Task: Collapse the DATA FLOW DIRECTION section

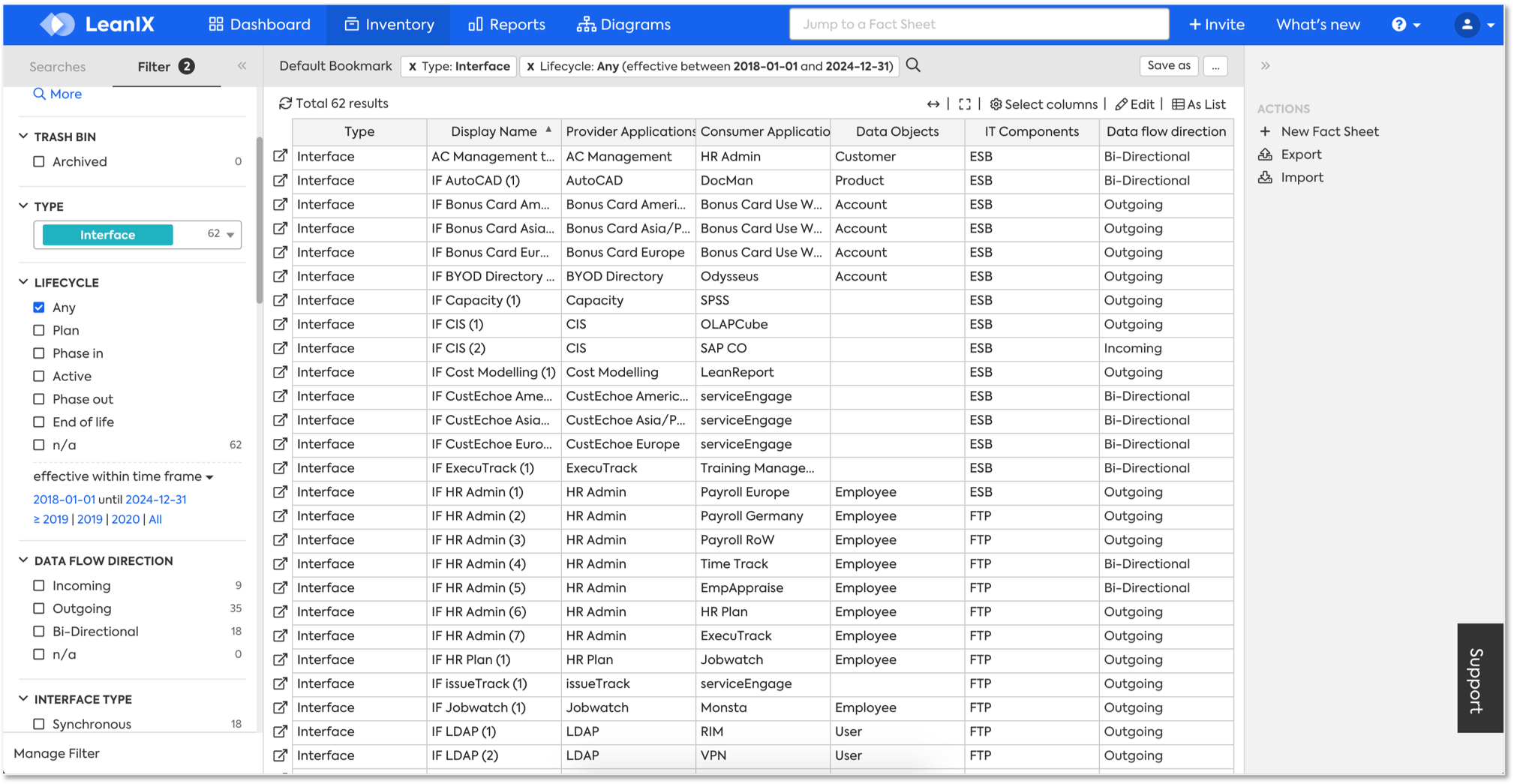Action: [x=24, y=560]
